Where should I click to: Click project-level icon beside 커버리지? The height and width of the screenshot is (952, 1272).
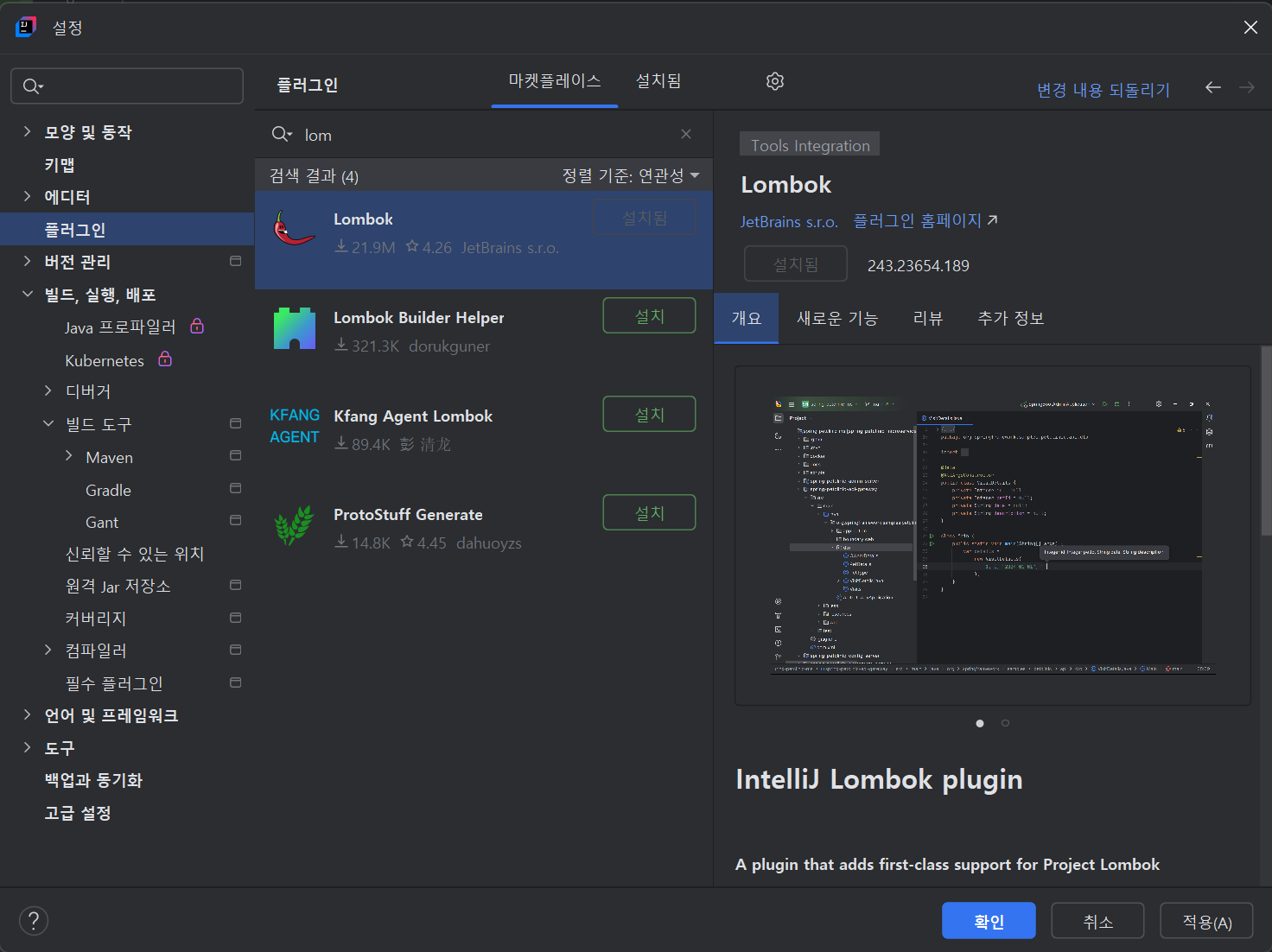click(x=235, y=618)
